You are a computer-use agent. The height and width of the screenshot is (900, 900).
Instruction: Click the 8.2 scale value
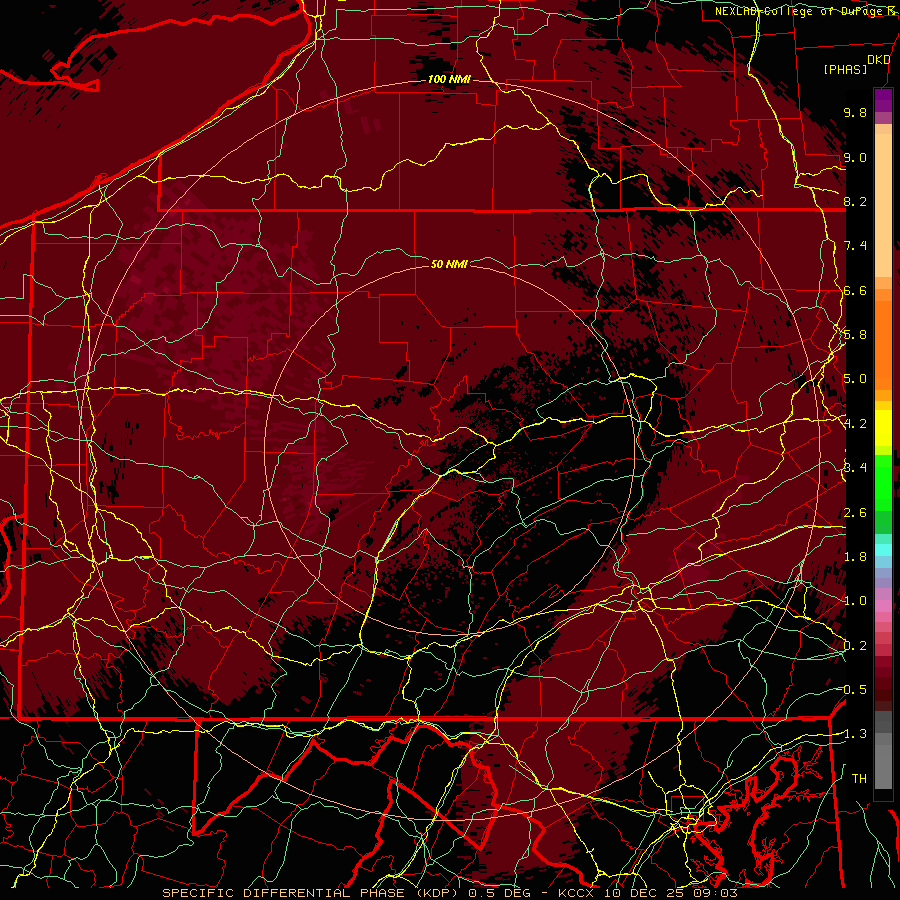click(x=855, y=201)
